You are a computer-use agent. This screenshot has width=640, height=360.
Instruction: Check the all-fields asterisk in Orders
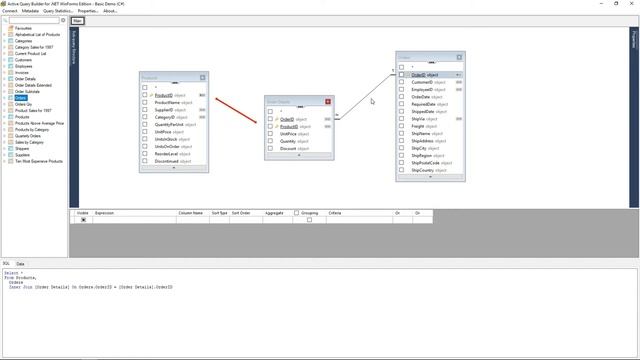point(401,67)
